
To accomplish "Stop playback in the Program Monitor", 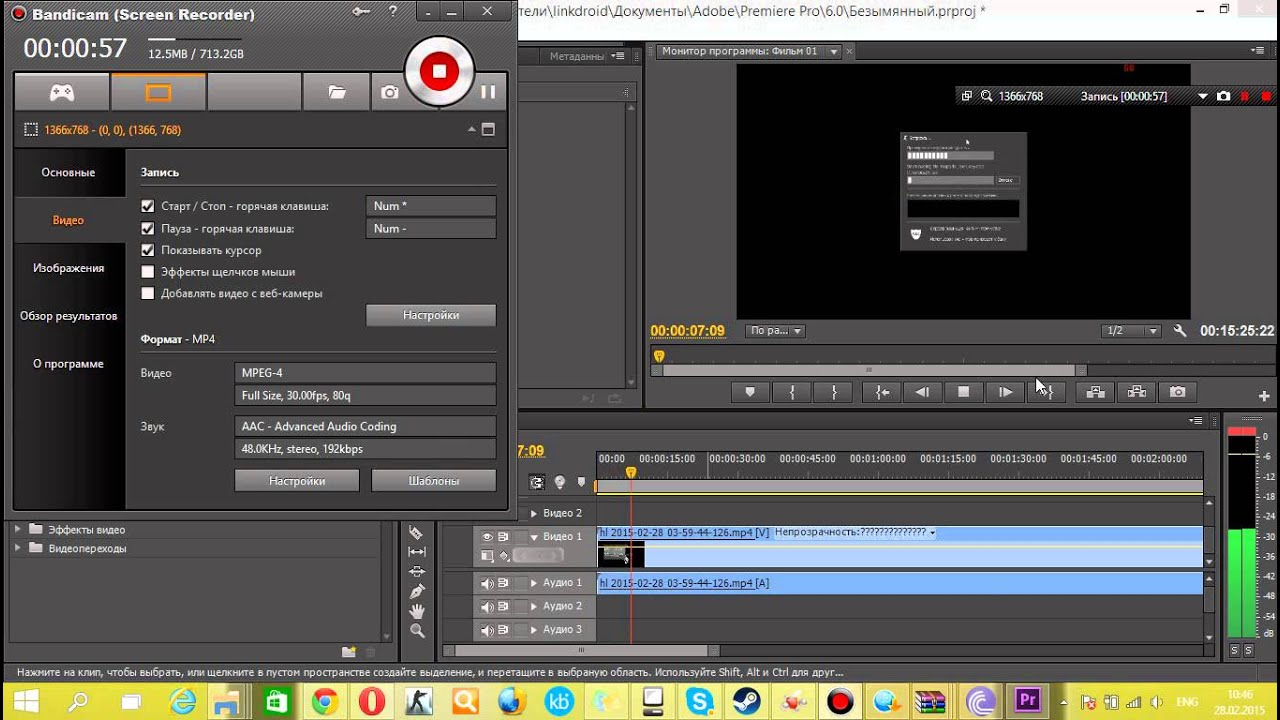I will (x=964, y=393).
